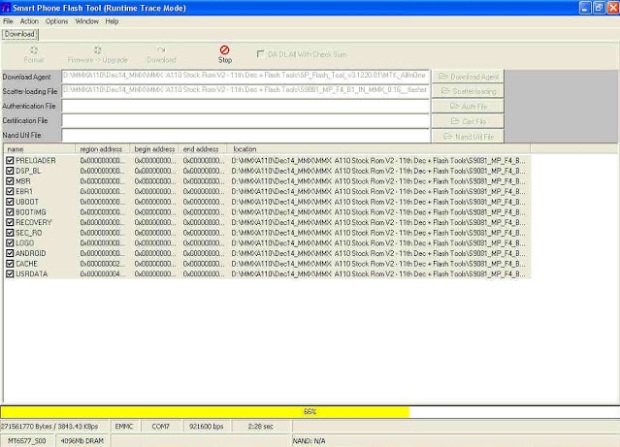Open the Action menu

coord(29,21)
